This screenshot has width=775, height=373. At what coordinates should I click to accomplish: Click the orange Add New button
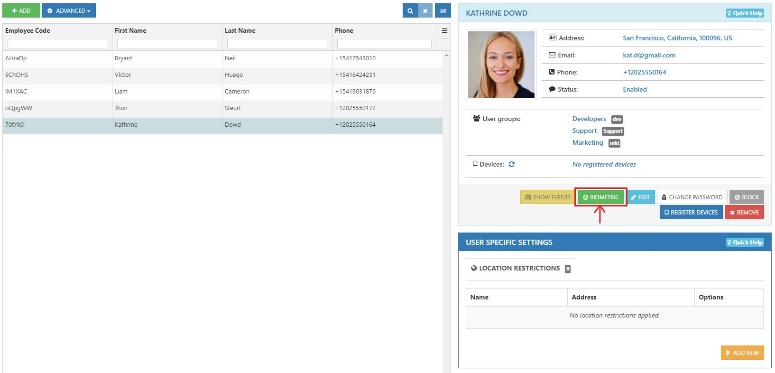(x=742, y=353)
